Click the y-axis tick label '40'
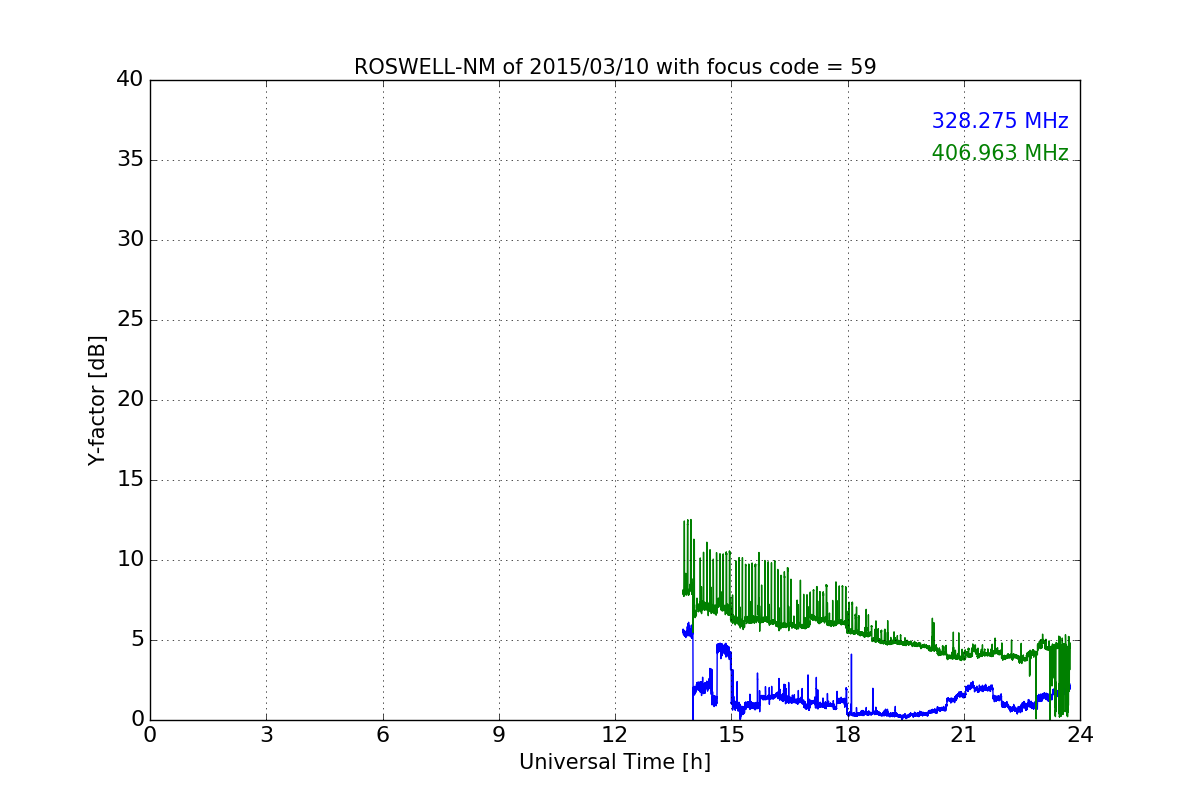This screenshot has width=1200, height=800. click(130, 80)
